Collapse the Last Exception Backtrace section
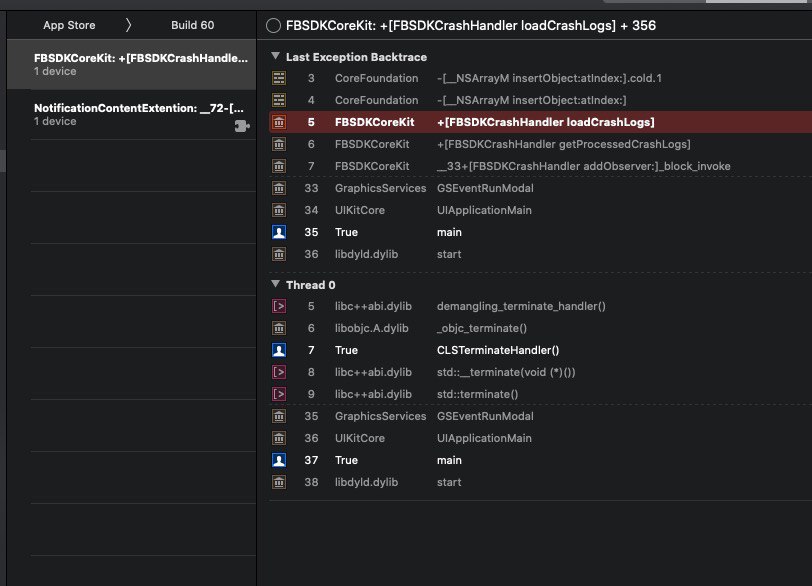 pyautogui.click(x=276, y=56)
